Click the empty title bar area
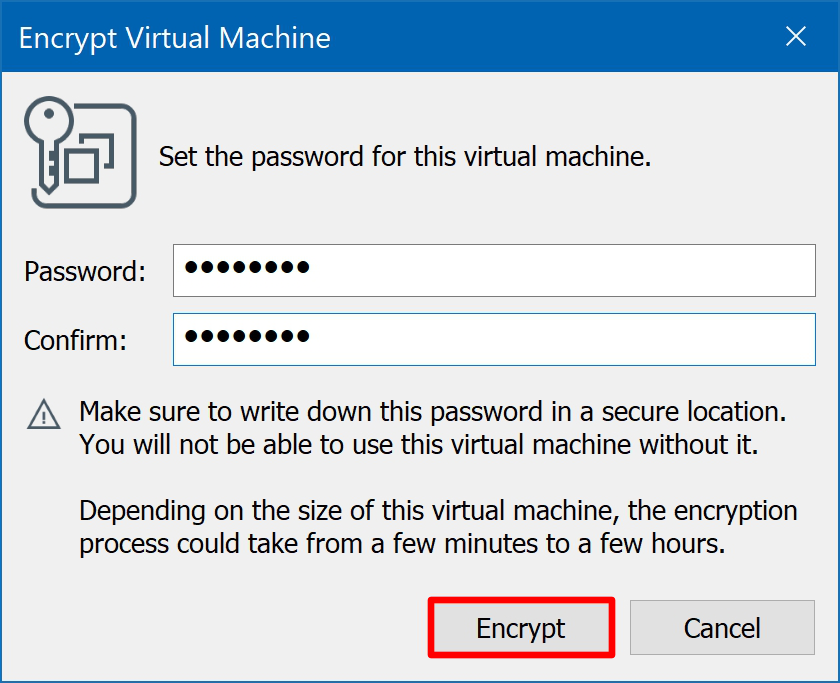This screenshot has height=683, width=840. (550, 38)
